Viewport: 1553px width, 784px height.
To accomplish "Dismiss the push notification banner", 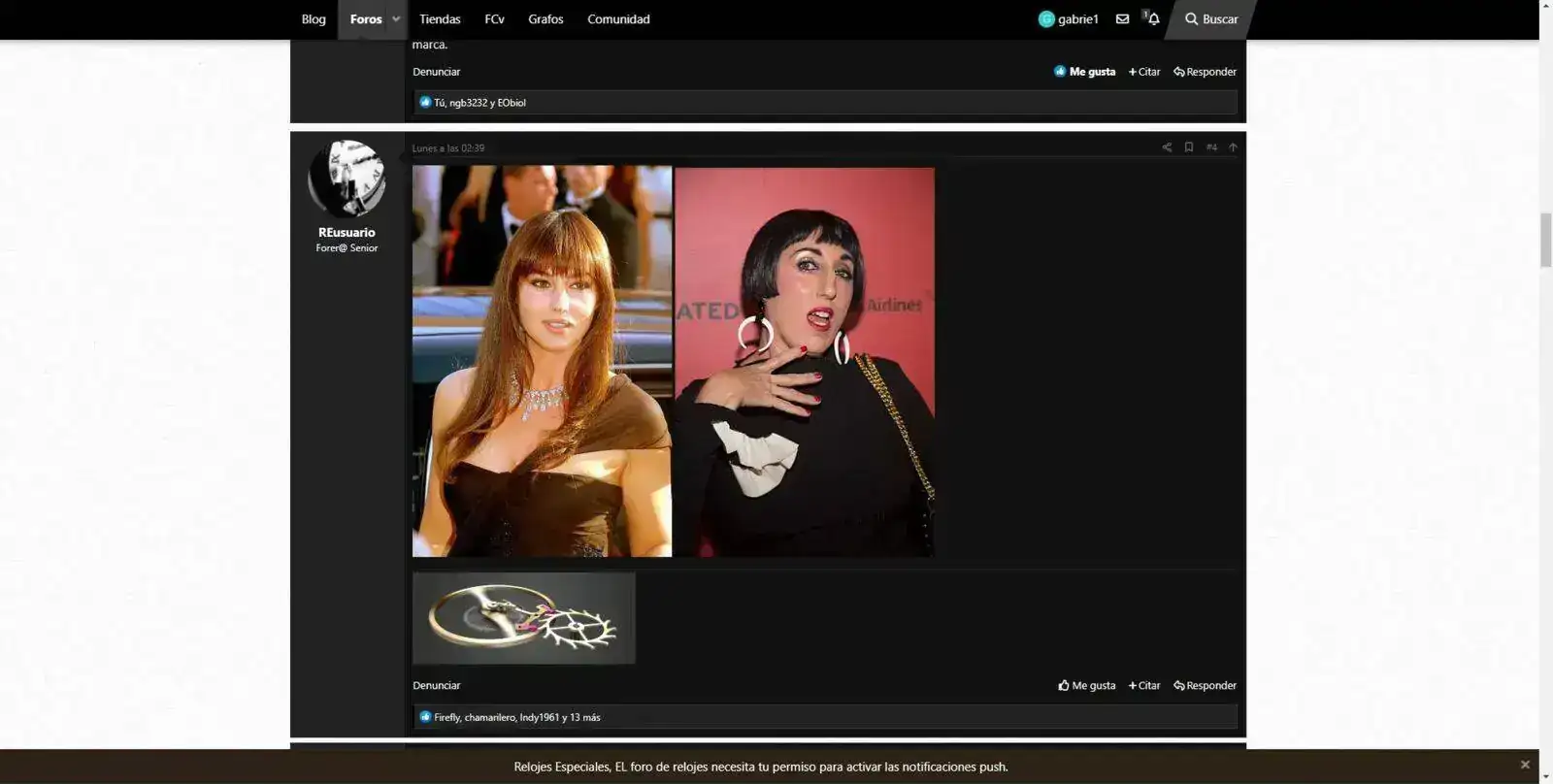I will pyautogui.click(x=1525, y=765).
